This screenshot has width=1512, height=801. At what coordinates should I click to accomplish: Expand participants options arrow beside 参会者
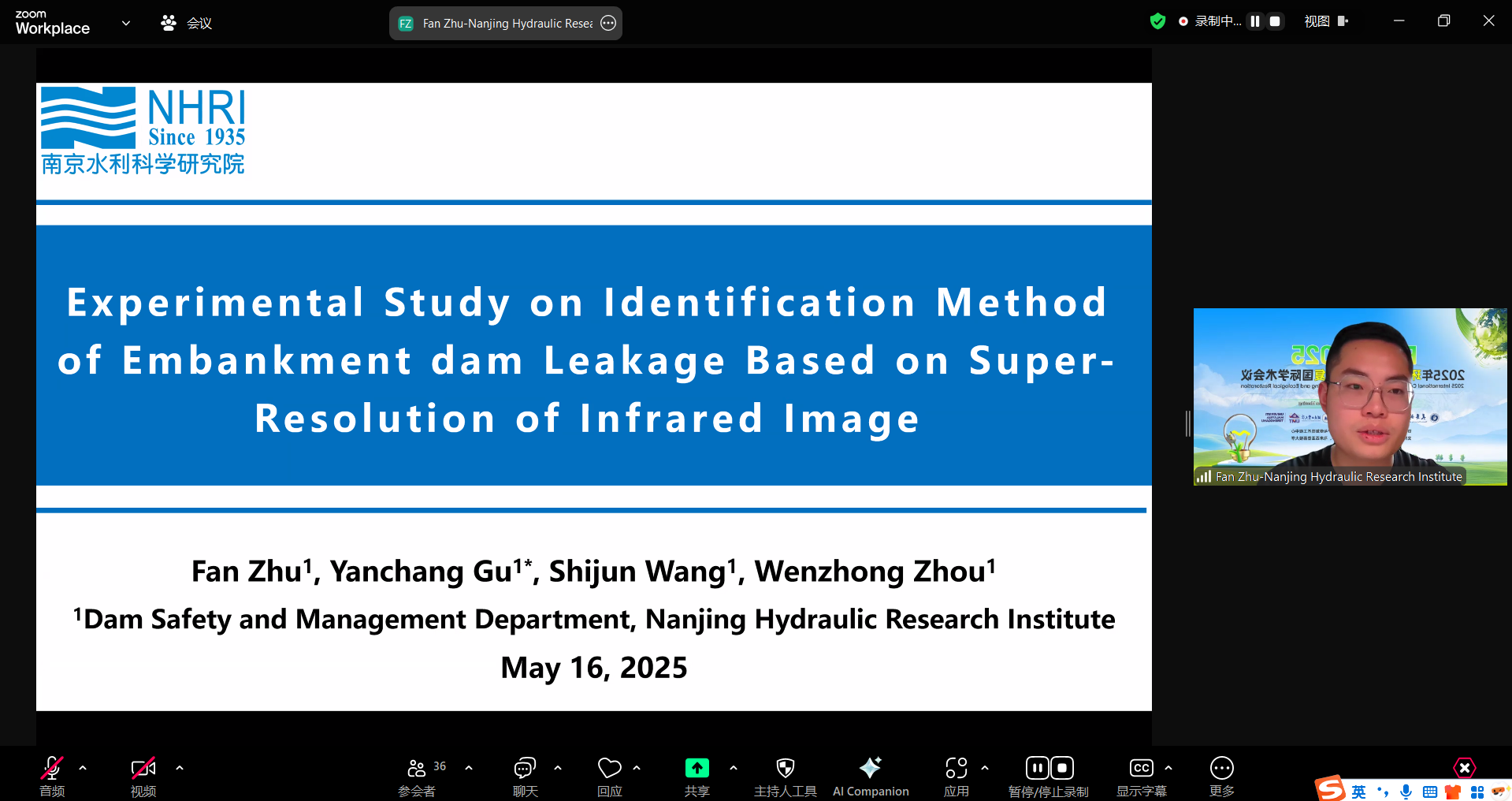tap(469, 768)
